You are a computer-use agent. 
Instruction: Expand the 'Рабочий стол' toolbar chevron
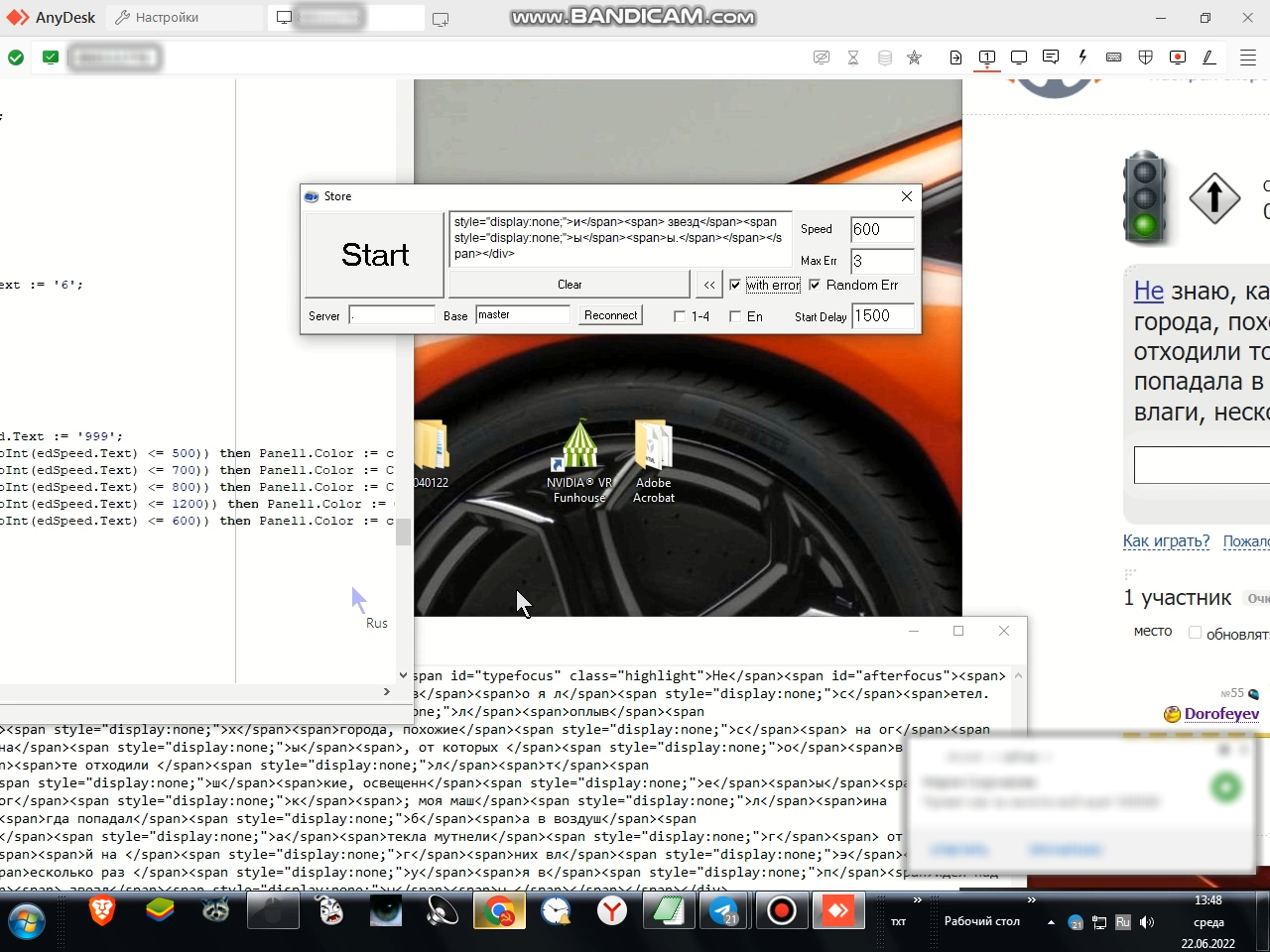[x=1032, y=900]
